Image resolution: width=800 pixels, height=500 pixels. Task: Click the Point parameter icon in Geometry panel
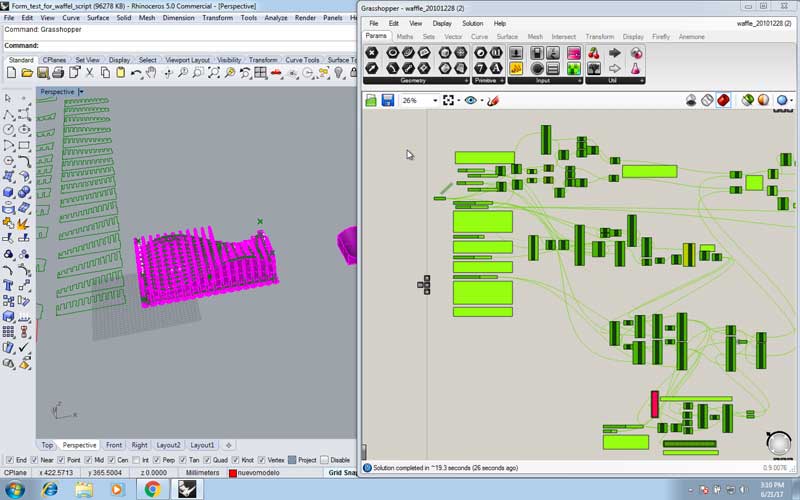click(x=372, y=53)
